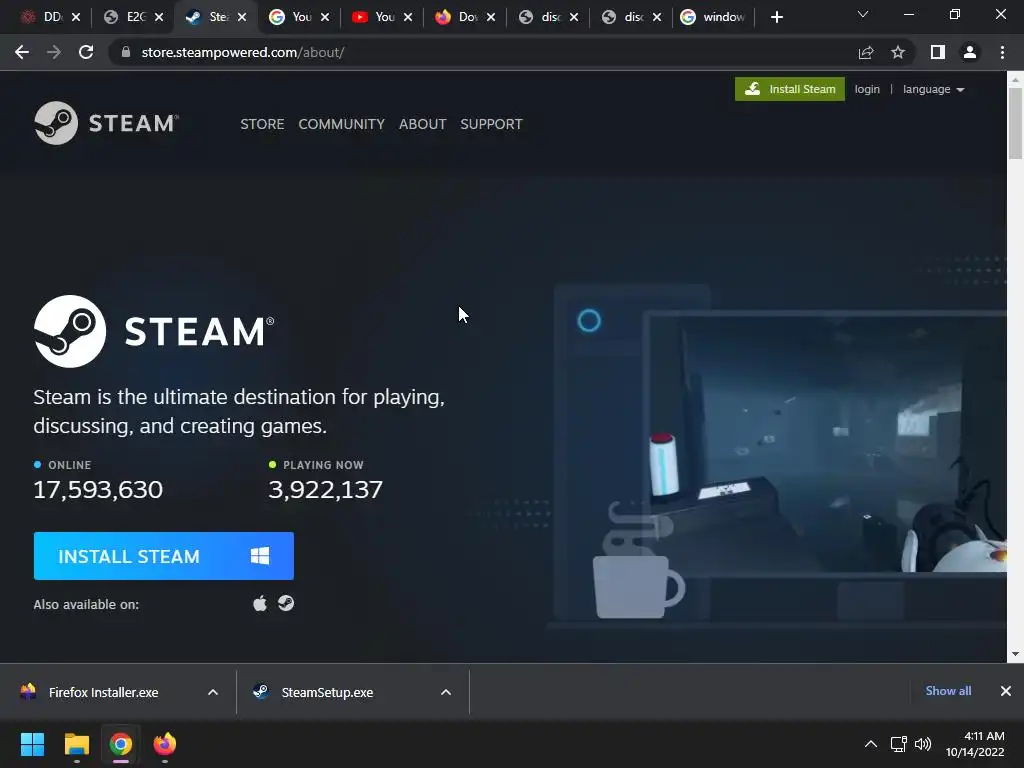Close the Steam browser tab

[x=242, y=17]
